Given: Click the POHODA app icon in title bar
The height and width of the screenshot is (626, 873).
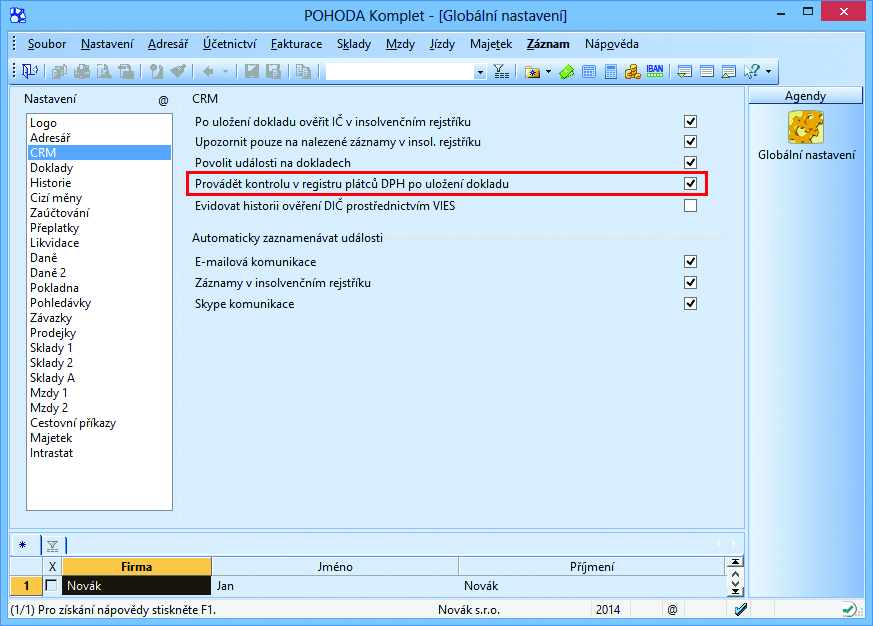Looking at the screenshot, I should [x=18, y=15].
